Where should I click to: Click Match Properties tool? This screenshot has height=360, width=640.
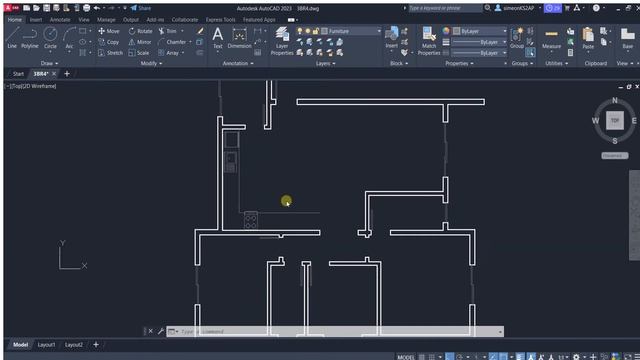pyautogui.click(x=429, y=41)
